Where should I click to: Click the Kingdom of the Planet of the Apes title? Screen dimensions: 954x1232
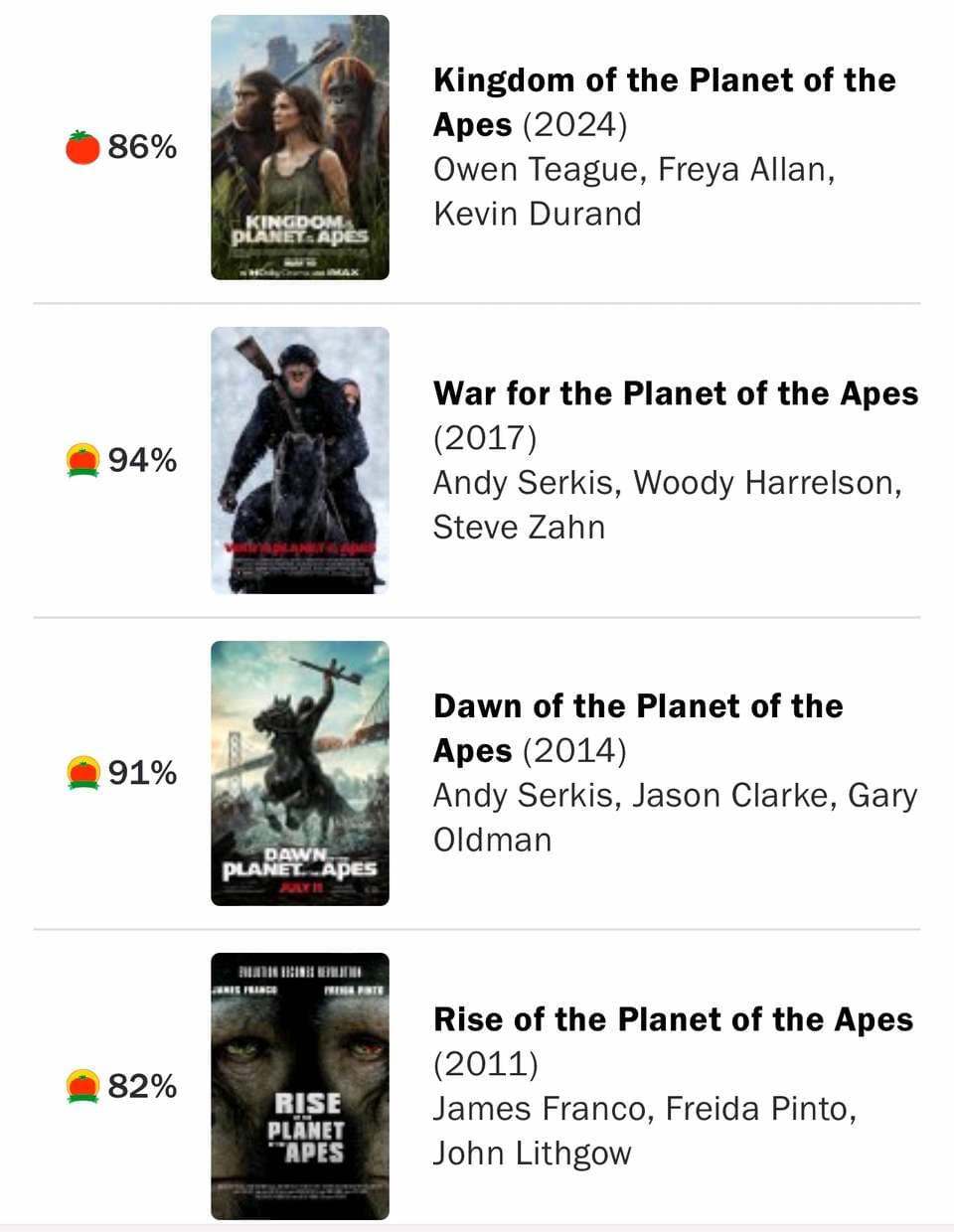click(x=664, y=102)
